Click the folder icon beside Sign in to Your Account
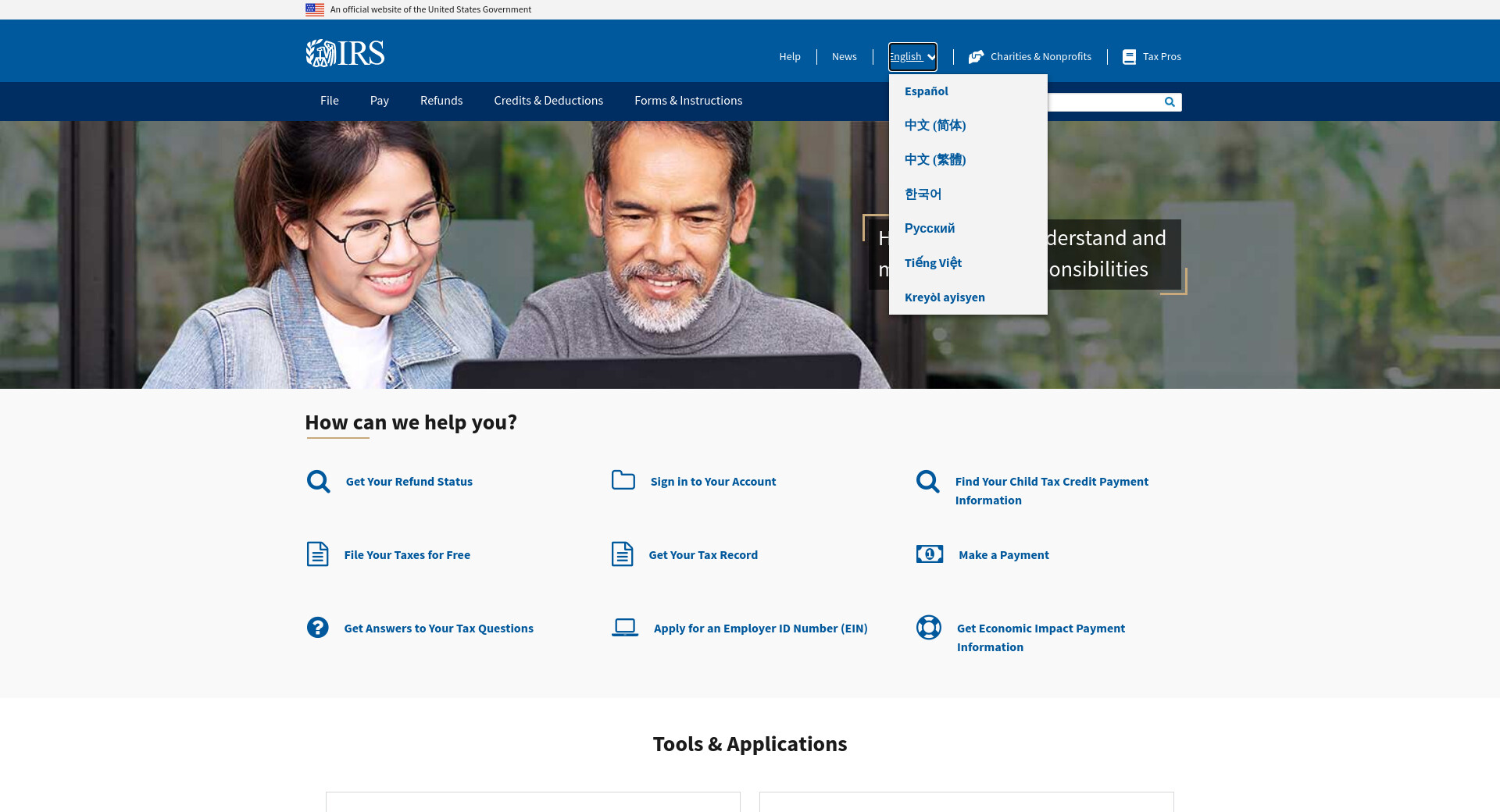This screenshot has width=1500, height=812. 623,480
